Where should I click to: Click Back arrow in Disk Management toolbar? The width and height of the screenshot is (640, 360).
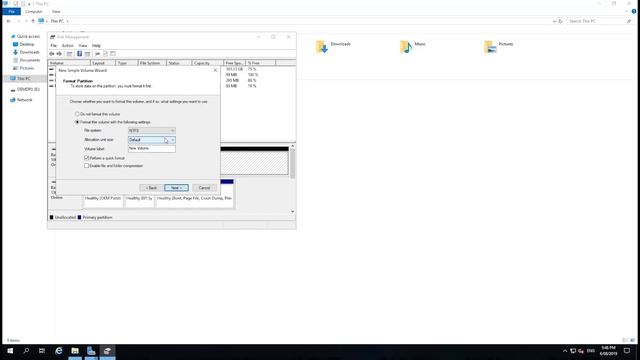click(x=52, y=54)
